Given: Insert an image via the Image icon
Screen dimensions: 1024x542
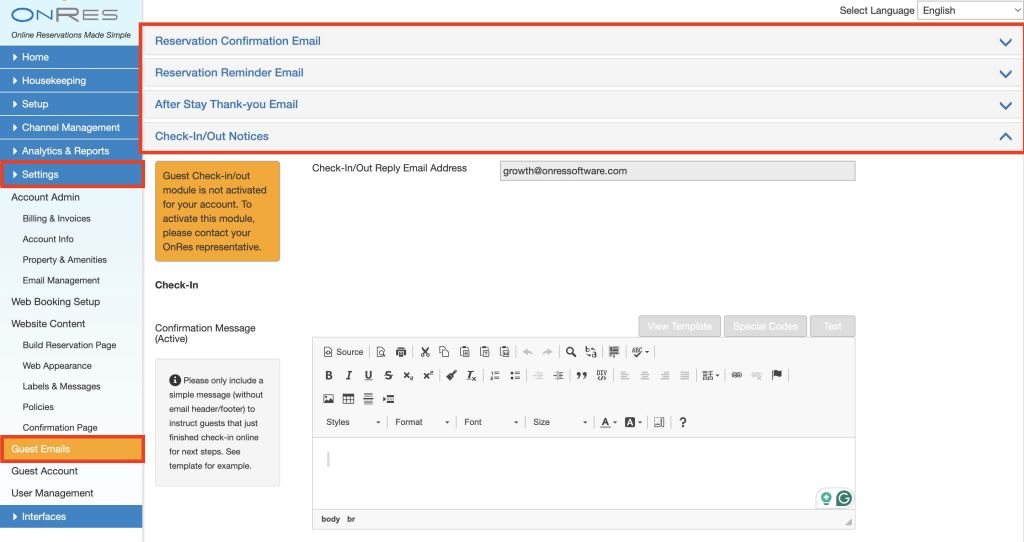Looking at the screenshot, I should (x=328, y=399).
